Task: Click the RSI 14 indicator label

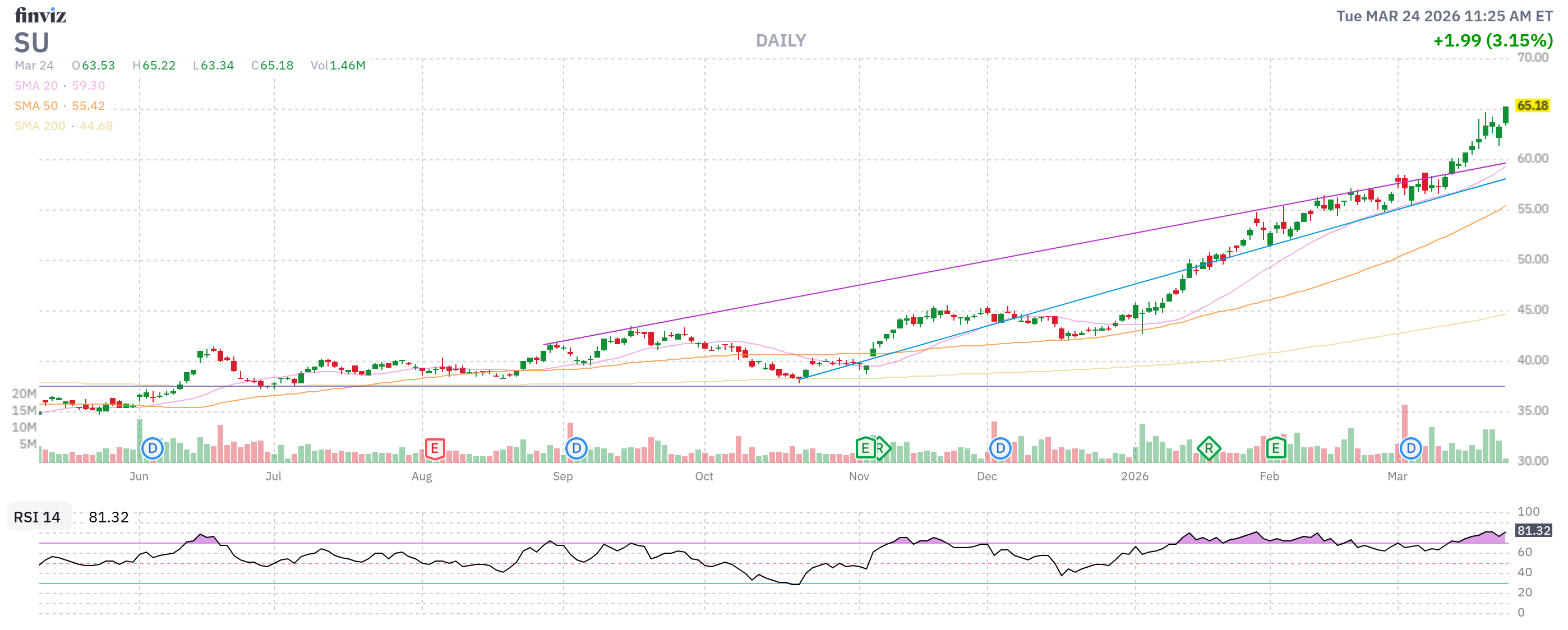Action: pyautogui.click(x=37, y=517)
